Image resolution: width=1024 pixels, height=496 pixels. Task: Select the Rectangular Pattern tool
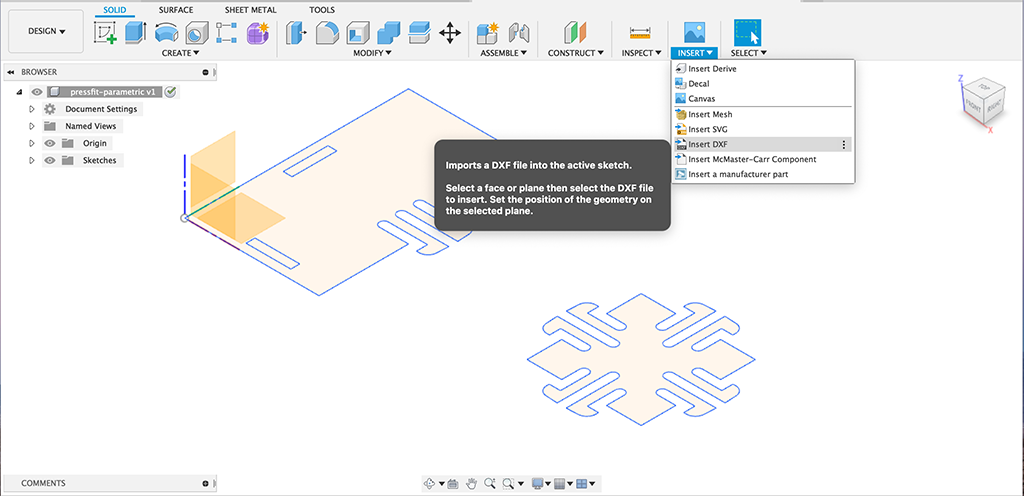point(227,33)
